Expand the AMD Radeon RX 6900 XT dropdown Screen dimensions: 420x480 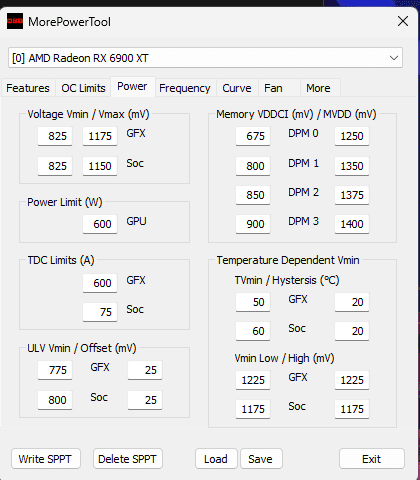point(205,58)
